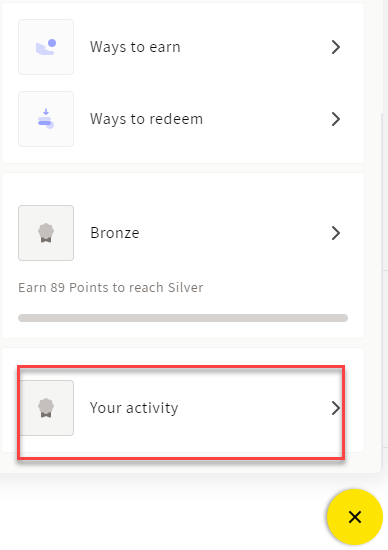Viewport: 388px width, 550px height.
Task: Close the rewards panel with yellow X button
Action: 355,517
